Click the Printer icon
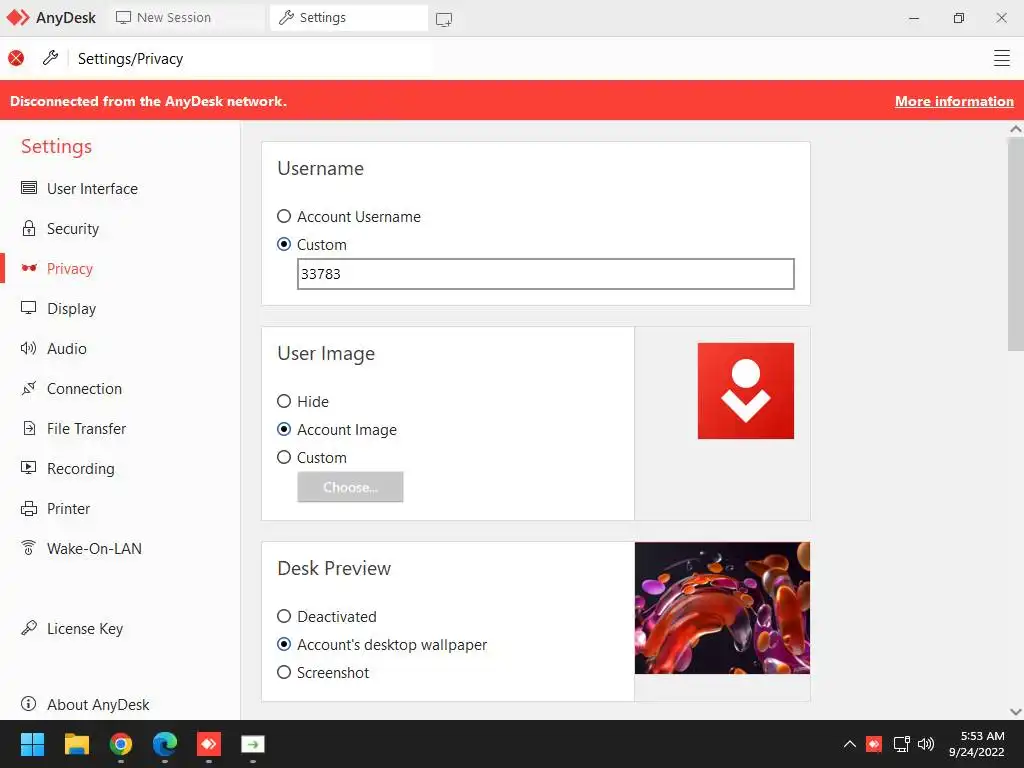1024x768 pixels. [29, 508]
